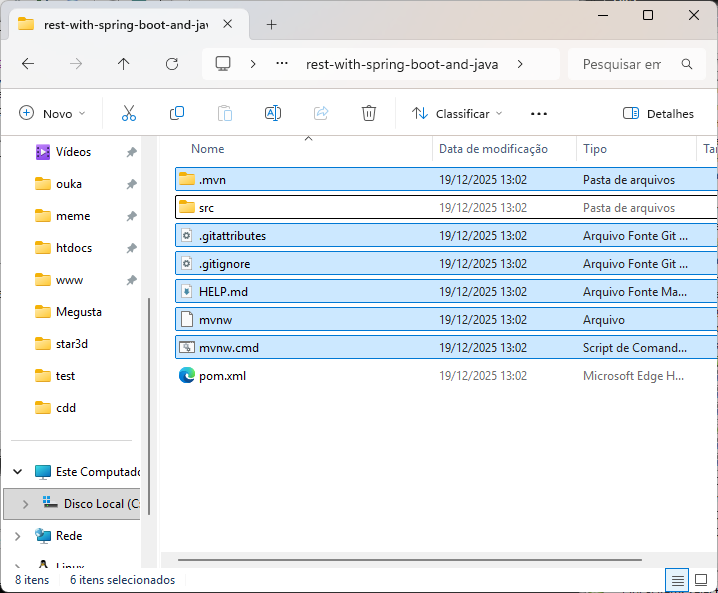Sort files by Data de modificação column
718x593 pixels.
pyautogui.click(x=493, y=149)
